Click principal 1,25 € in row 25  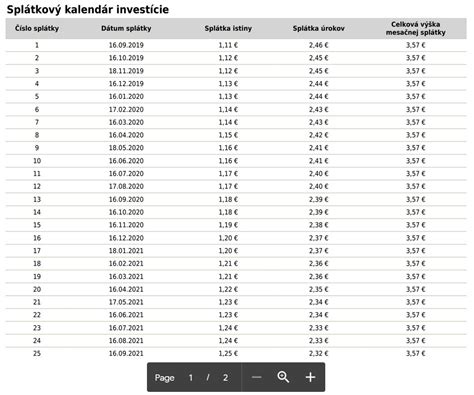click(x=228, y=354)
